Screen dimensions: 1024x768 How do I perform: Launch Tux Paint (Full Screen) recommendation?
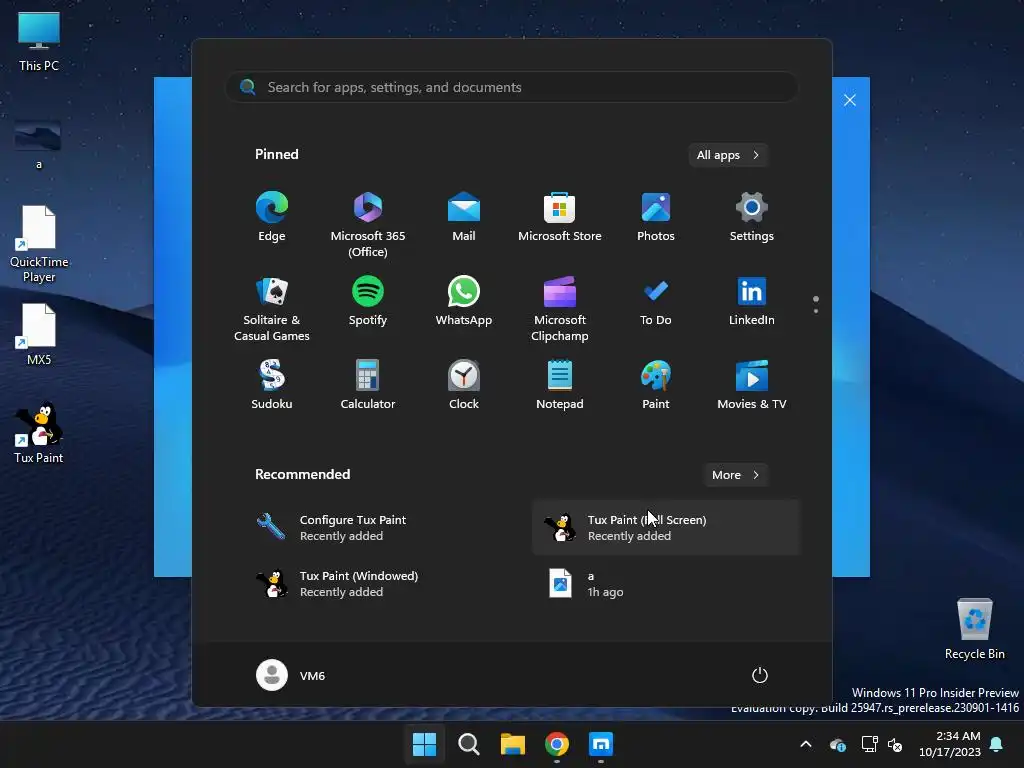(x=666, y=528)
